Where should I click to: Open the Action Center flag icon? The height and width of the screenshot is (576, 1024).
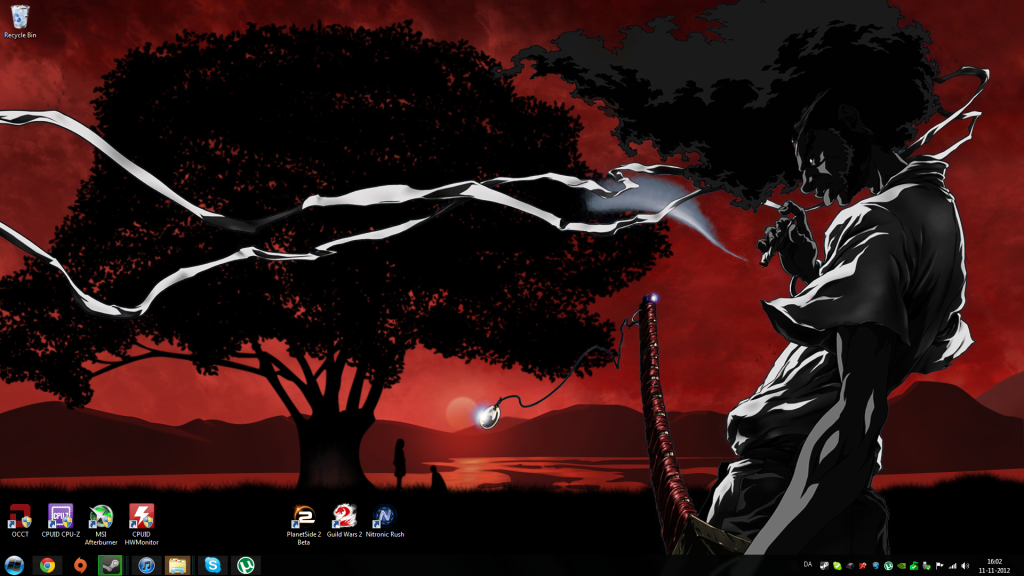(940, 566)
